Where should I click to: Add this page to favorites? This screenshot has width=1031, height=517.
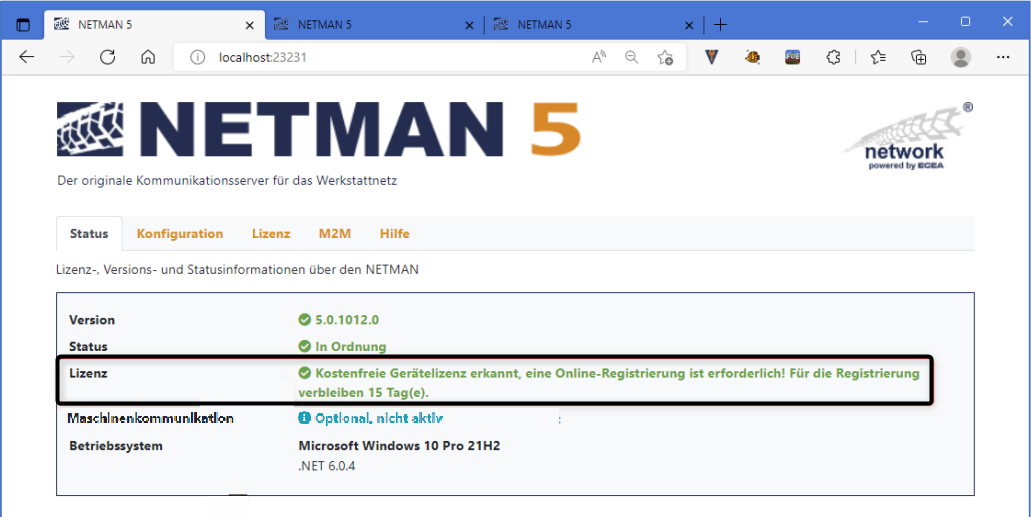point(665,57)
